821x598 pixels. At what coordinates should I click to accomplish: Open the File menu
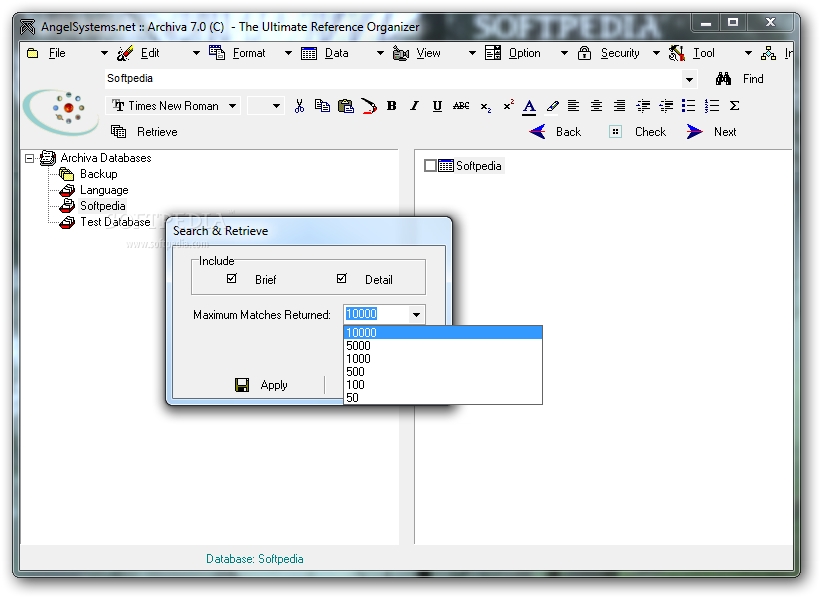57,53
